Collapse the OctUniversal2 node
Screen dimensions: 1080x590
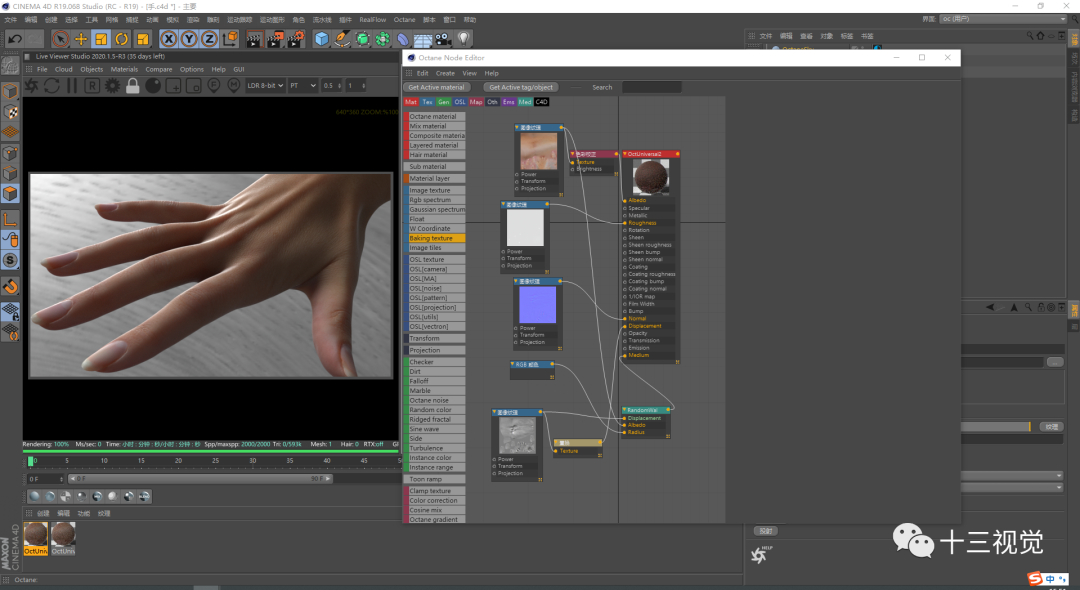tap(625, 154)
